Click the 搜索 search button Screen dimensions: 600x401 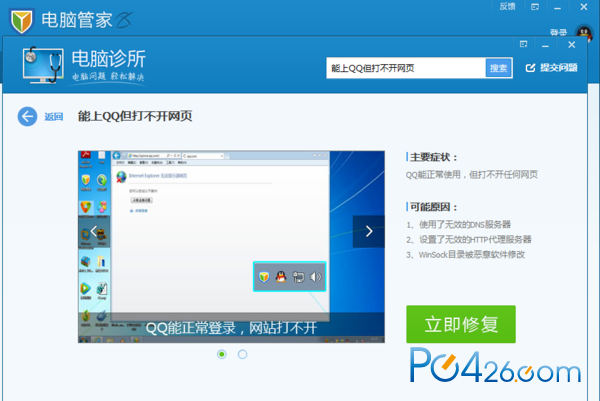pyautogui.click(x=499, y=68)
